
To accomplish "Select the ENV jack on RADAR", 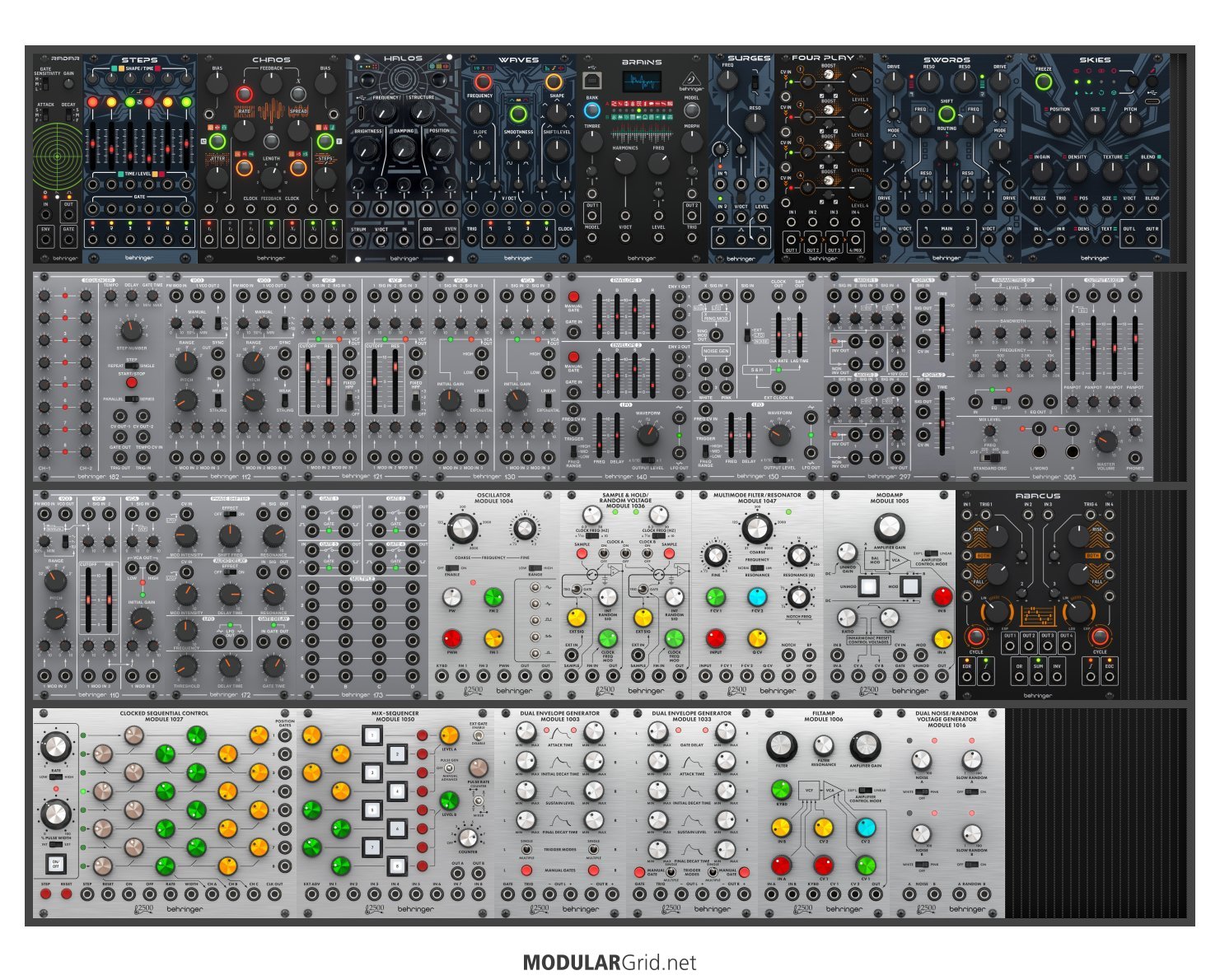I will tap(45, 240).
